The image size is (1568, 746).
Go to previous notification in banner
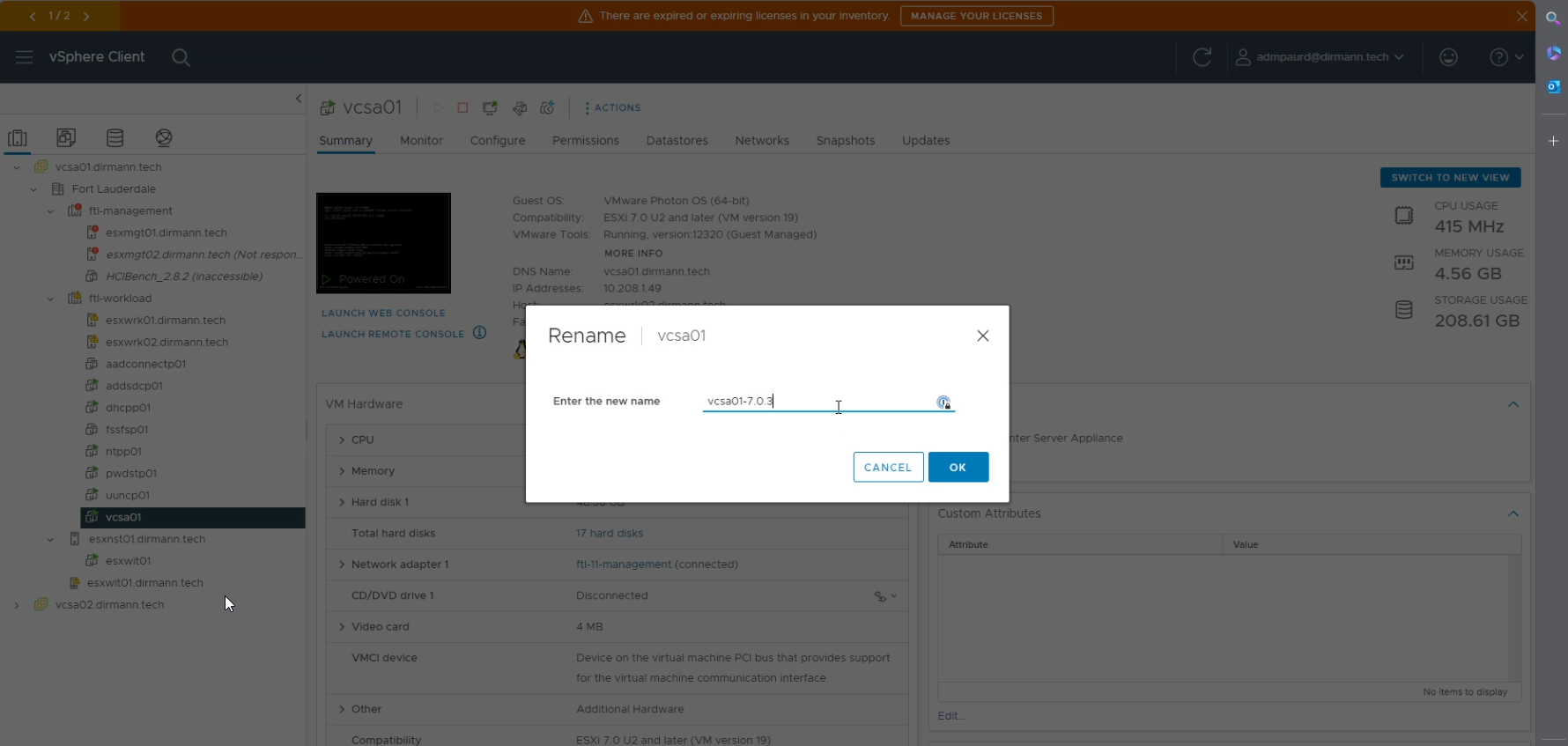[33, 16]
